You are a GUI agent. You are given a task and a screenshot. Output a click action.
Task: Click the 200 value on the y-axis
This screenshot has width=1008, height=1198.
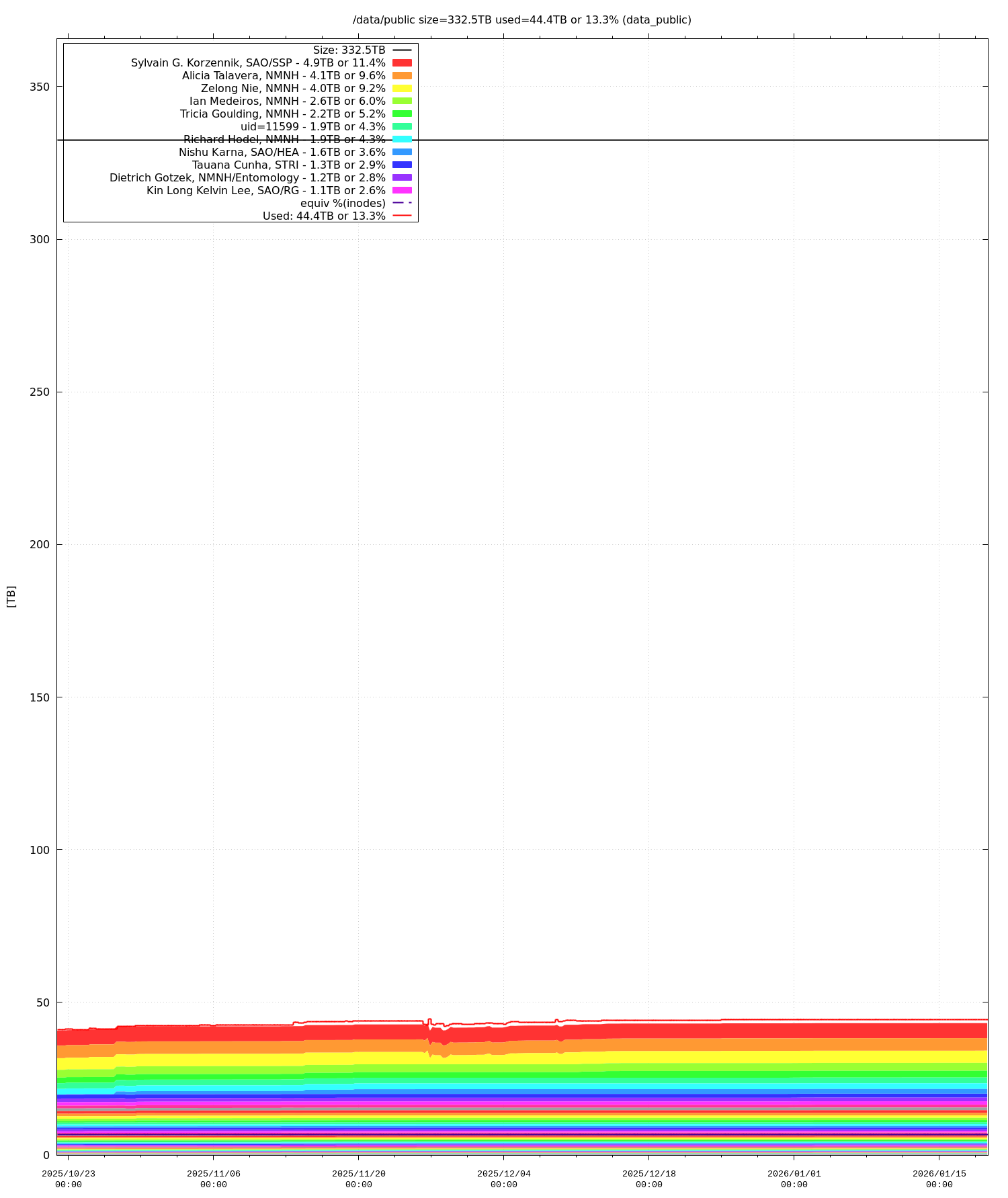40,545
